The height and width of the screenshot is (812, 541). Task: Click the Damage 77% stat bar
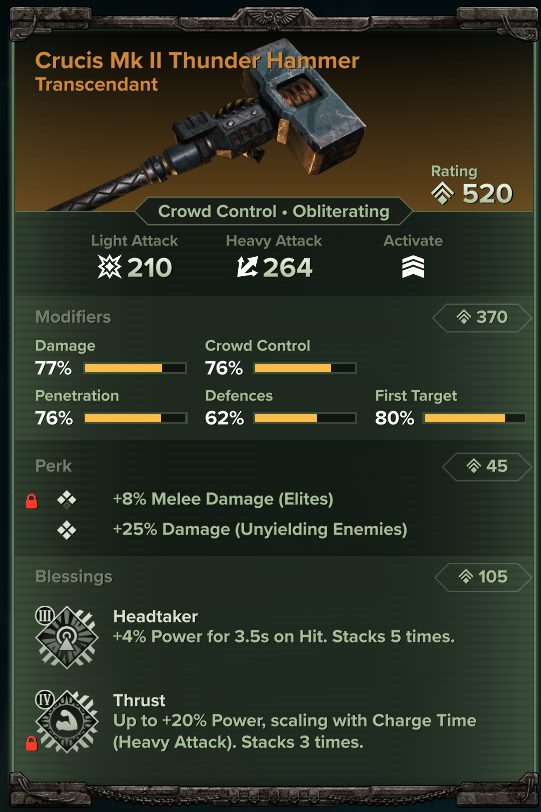[135, 368]
